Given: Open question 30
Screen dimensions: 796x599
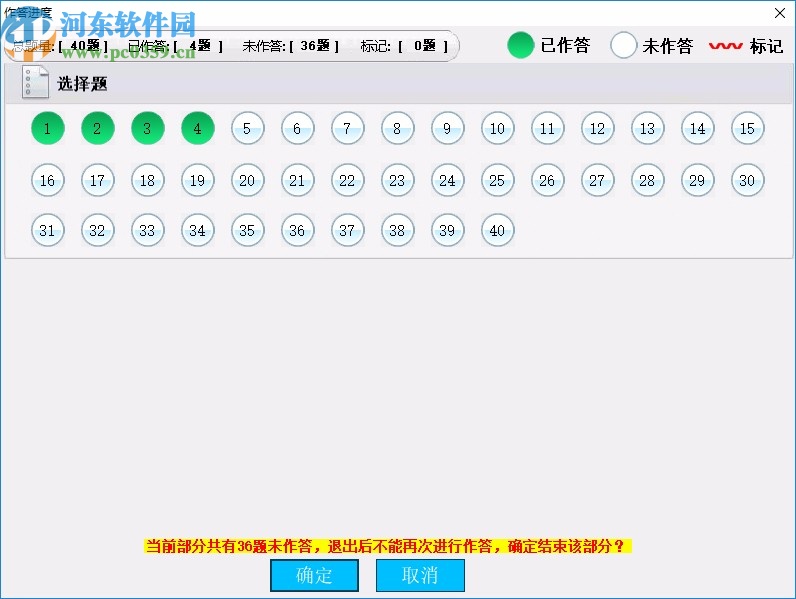Looking at the screenshot, I should (748, 180).
